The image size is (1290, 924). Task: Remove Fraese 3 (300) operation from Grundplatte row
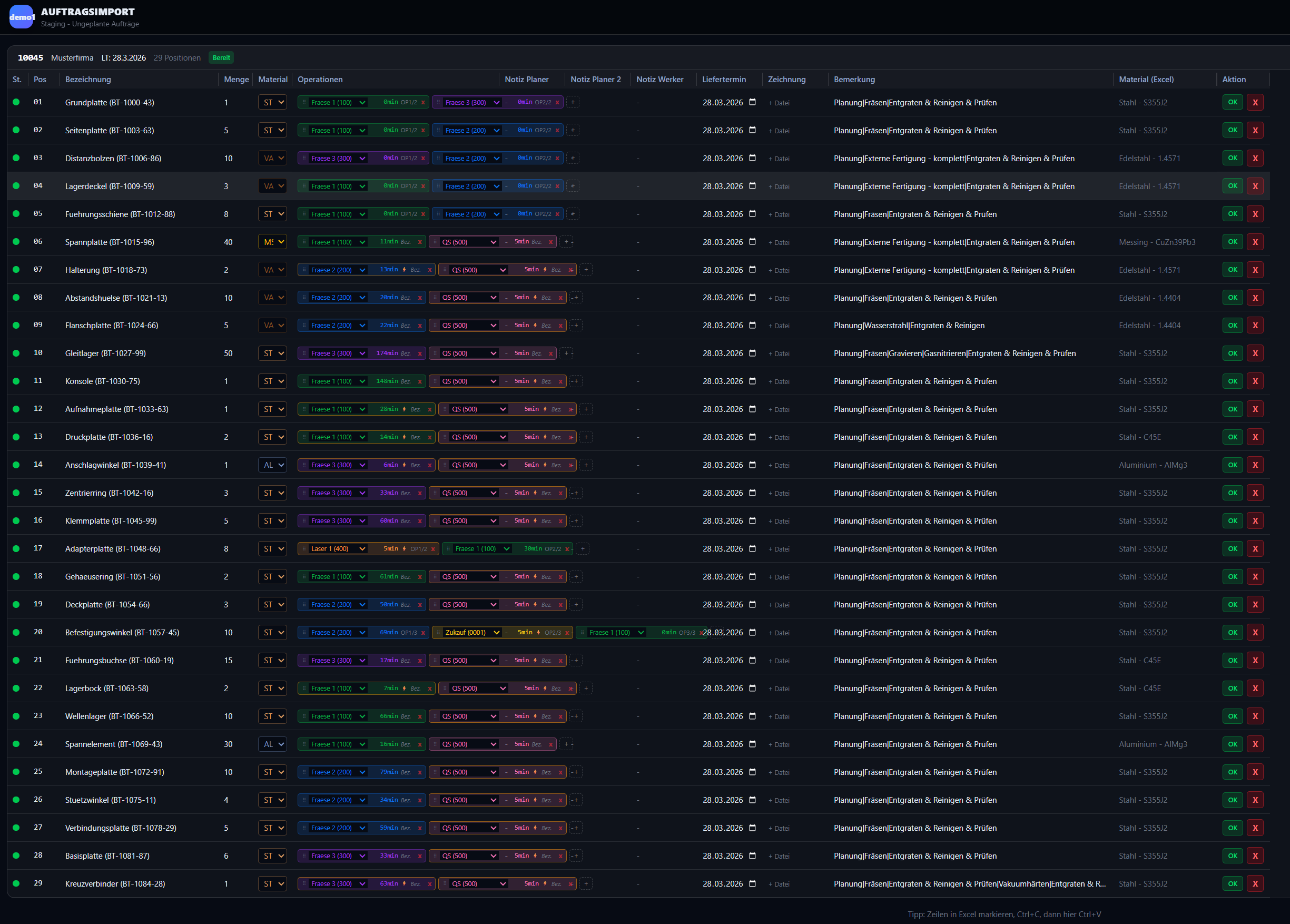click(557, 102)
